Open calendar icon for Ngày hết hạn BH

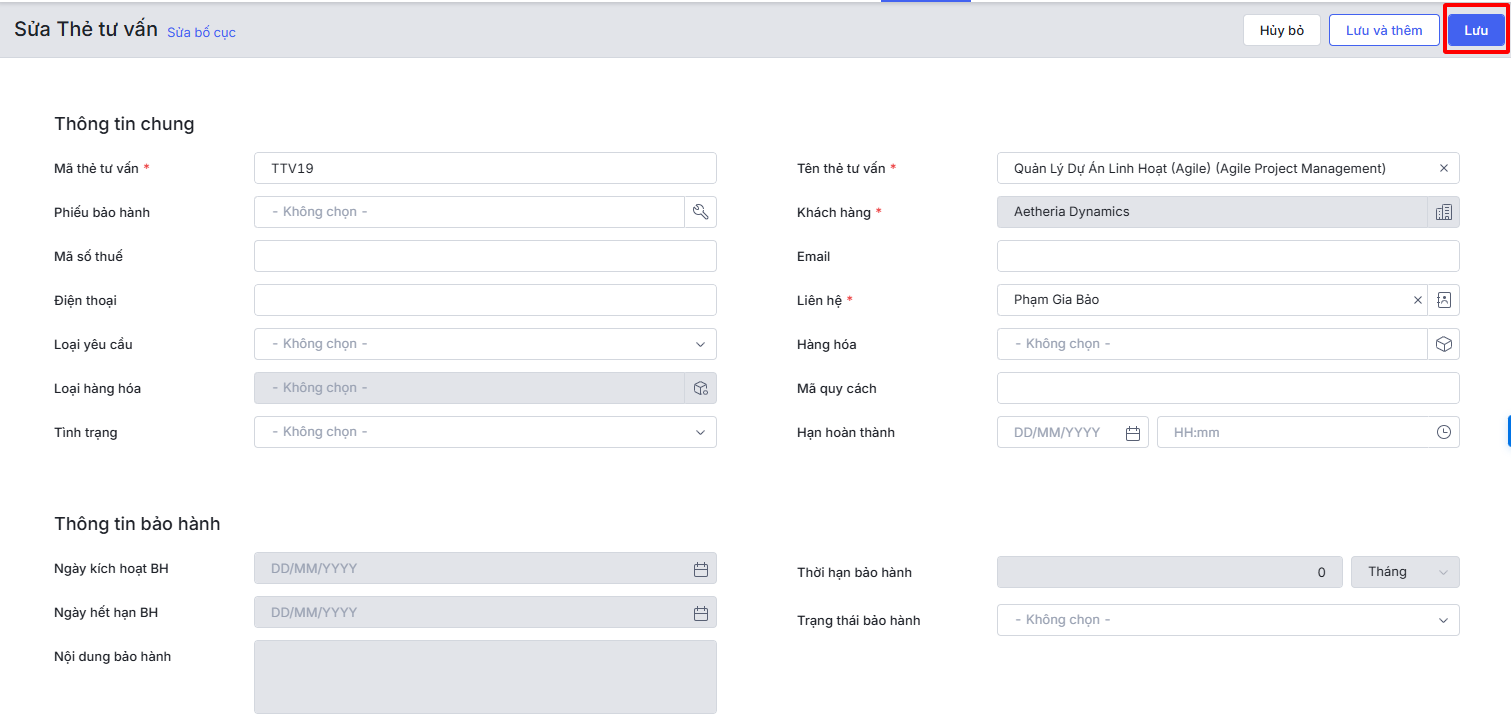[700, 613]
